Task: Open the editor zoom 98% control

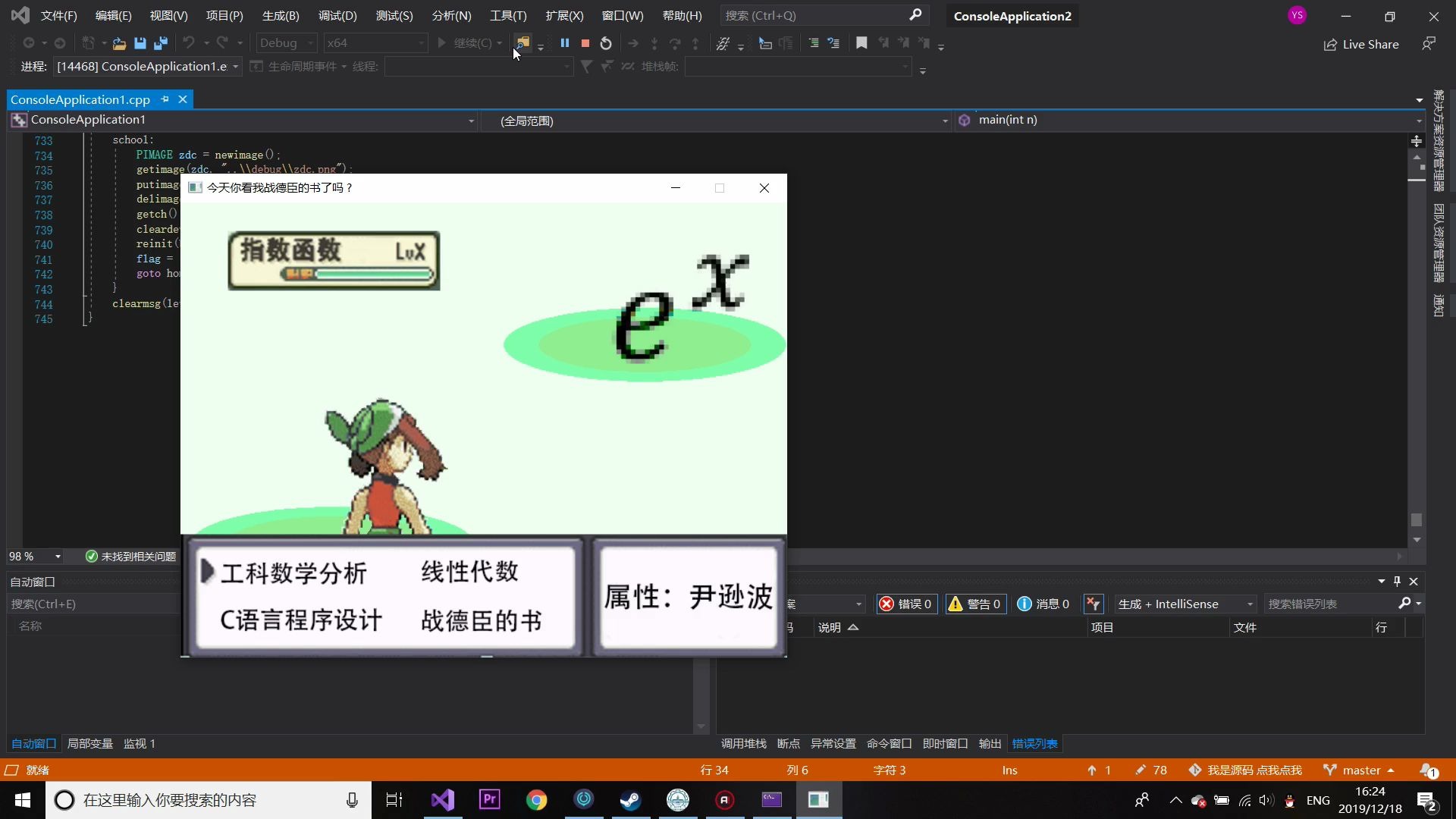Action: coord(35,556)
